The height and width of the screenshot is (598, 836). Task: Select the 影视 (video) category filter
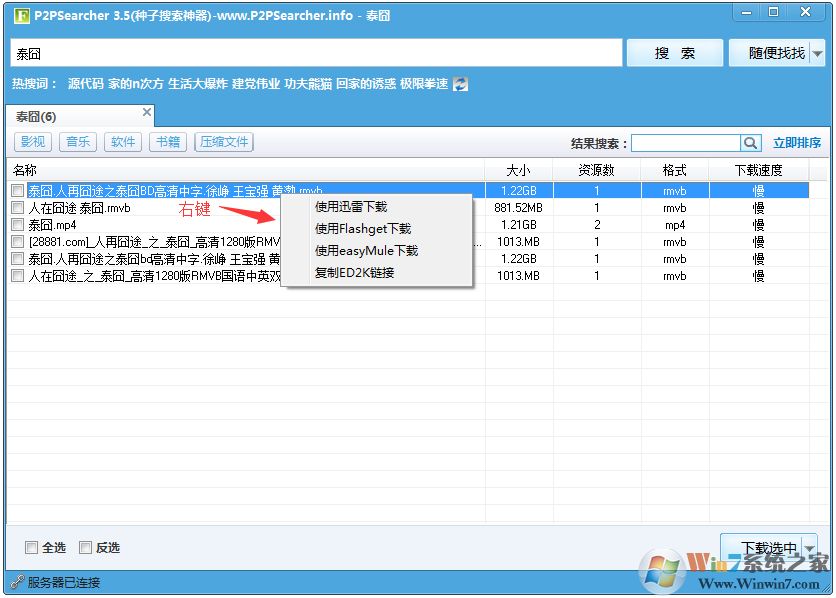tap(32, 142)
